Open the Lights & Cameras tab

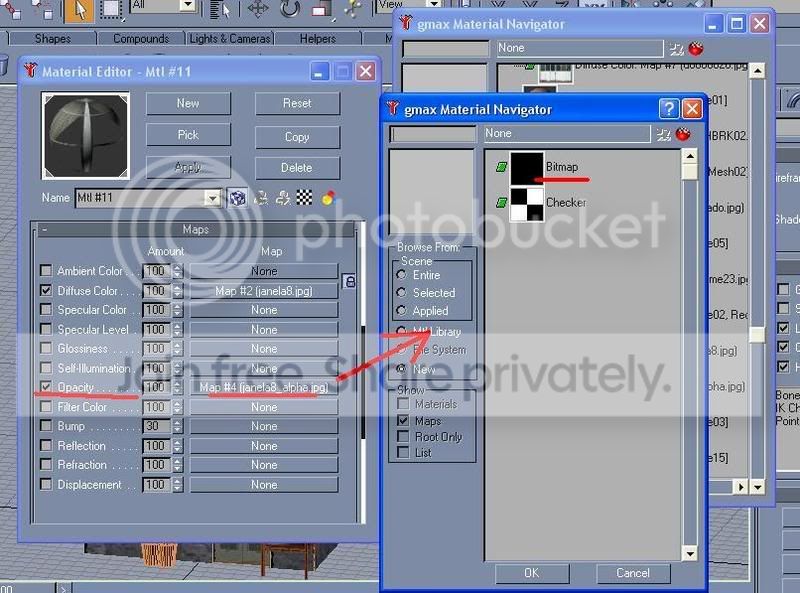click(x=230, y=39)
